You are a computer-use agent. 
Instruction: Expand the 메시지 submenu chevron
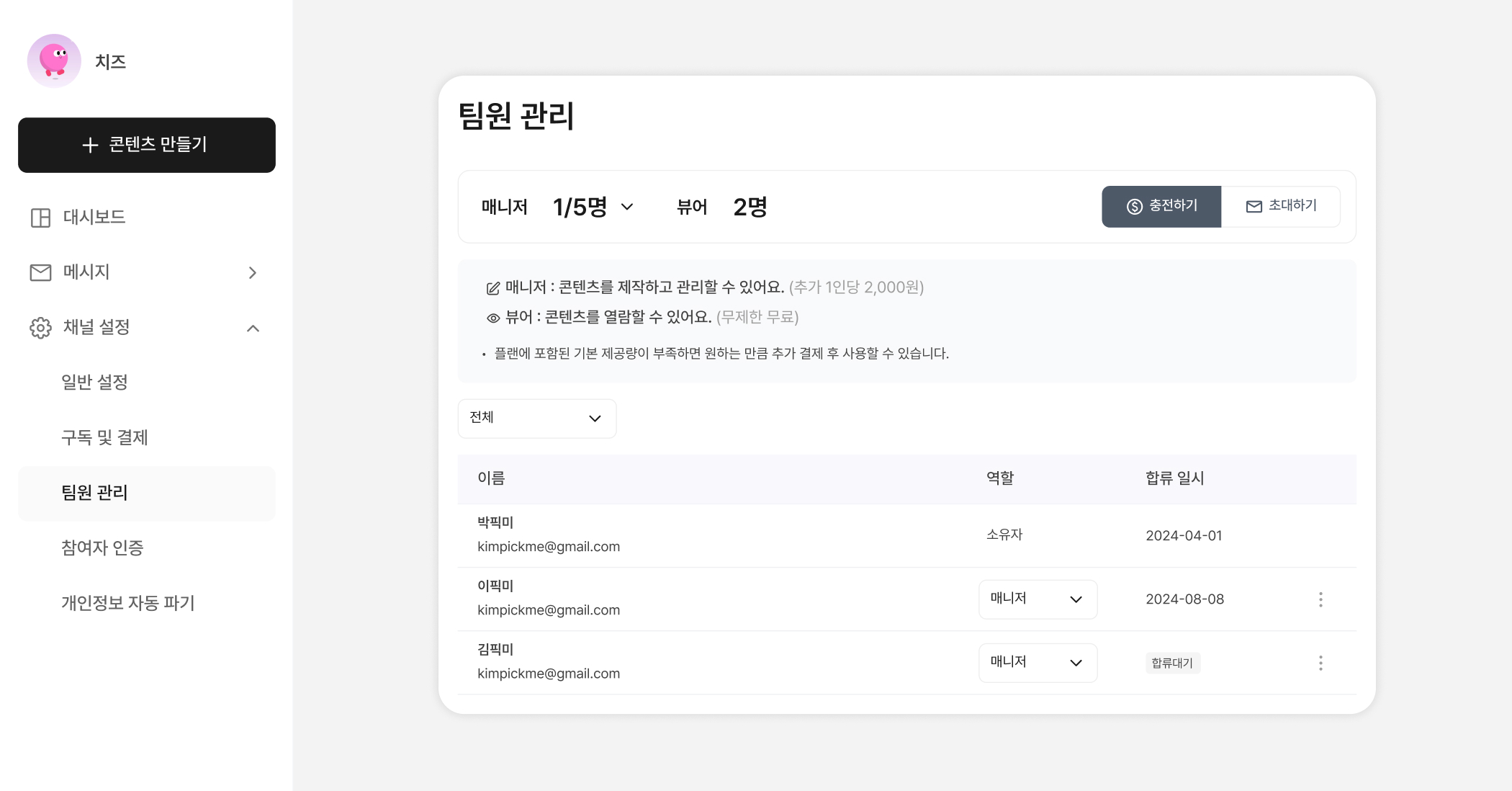point(252,272)
